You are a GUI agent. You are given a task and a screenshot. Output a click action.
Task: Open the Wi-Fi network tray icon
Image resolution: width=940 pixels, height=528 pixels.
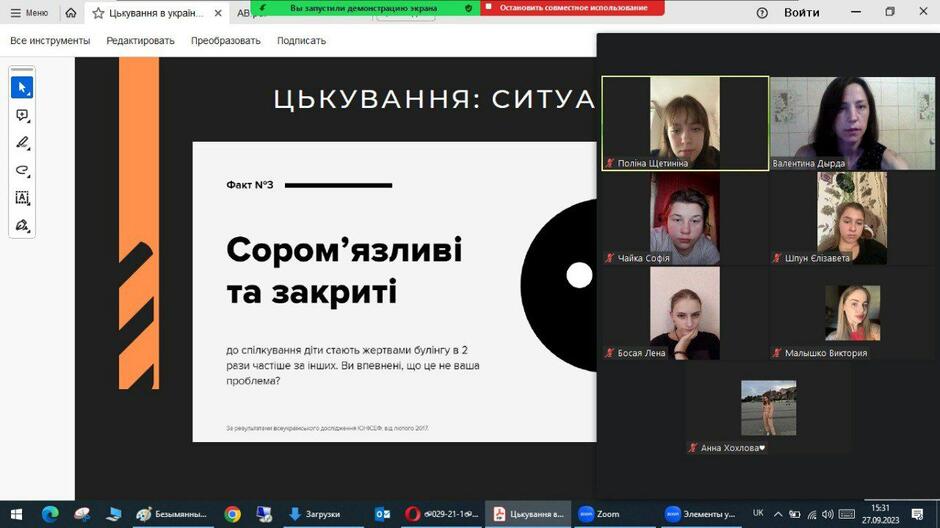pyautogui.click(x=812, y=514)
